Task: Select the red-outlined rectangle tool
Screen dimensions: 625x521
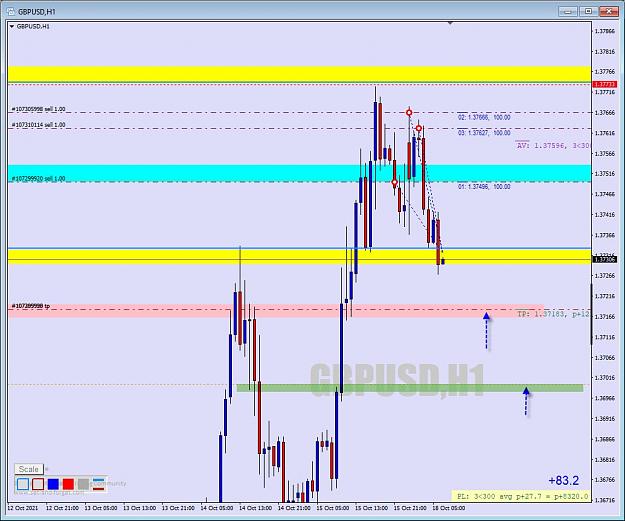Action: coord(38,484)
